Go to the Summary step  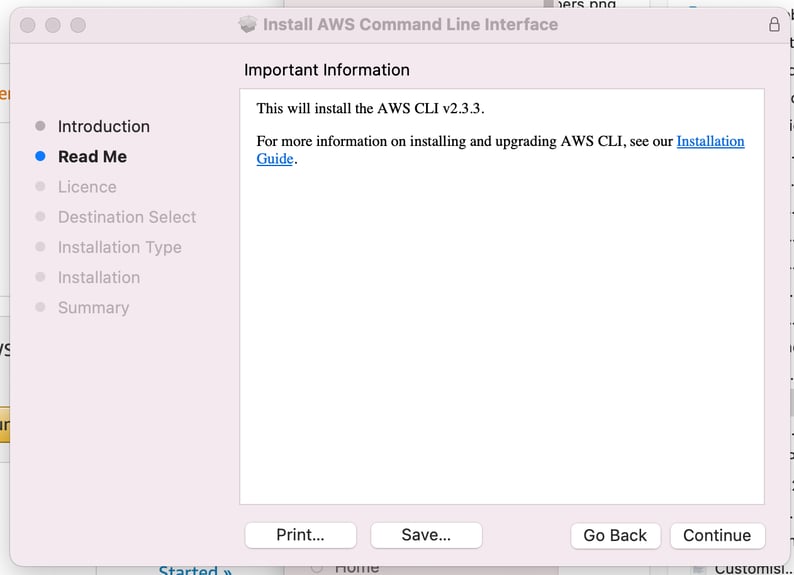click(93, 307)
